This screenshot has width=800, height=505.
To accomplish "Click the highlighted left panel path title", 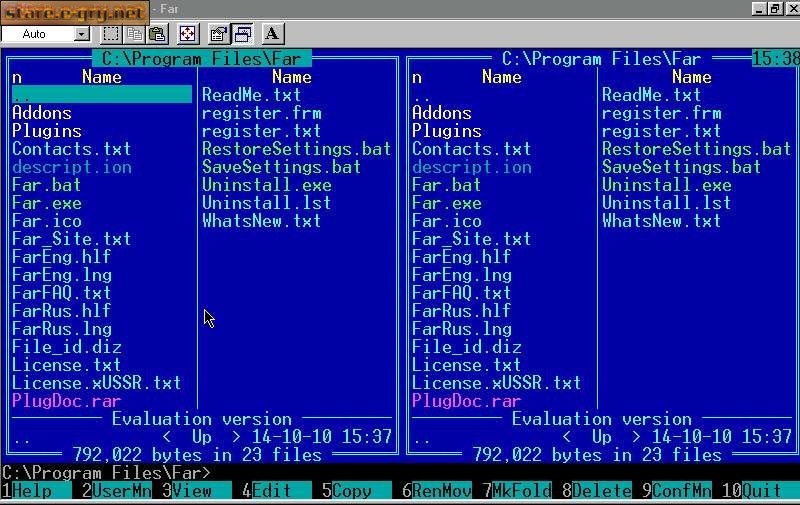I will 202,59.
